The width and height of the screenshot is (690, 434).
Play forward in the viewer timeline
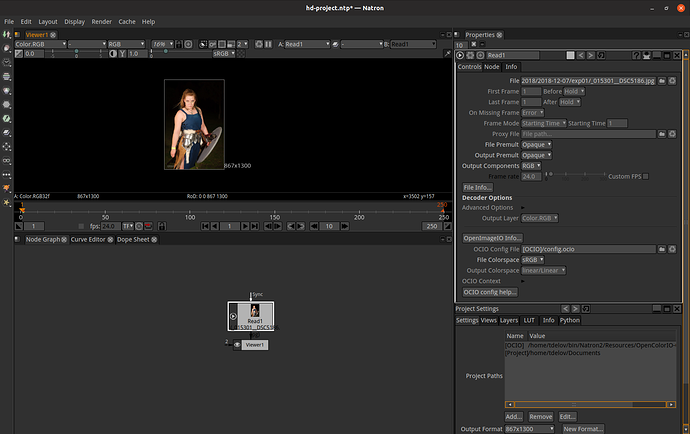(x=245, y=226)
